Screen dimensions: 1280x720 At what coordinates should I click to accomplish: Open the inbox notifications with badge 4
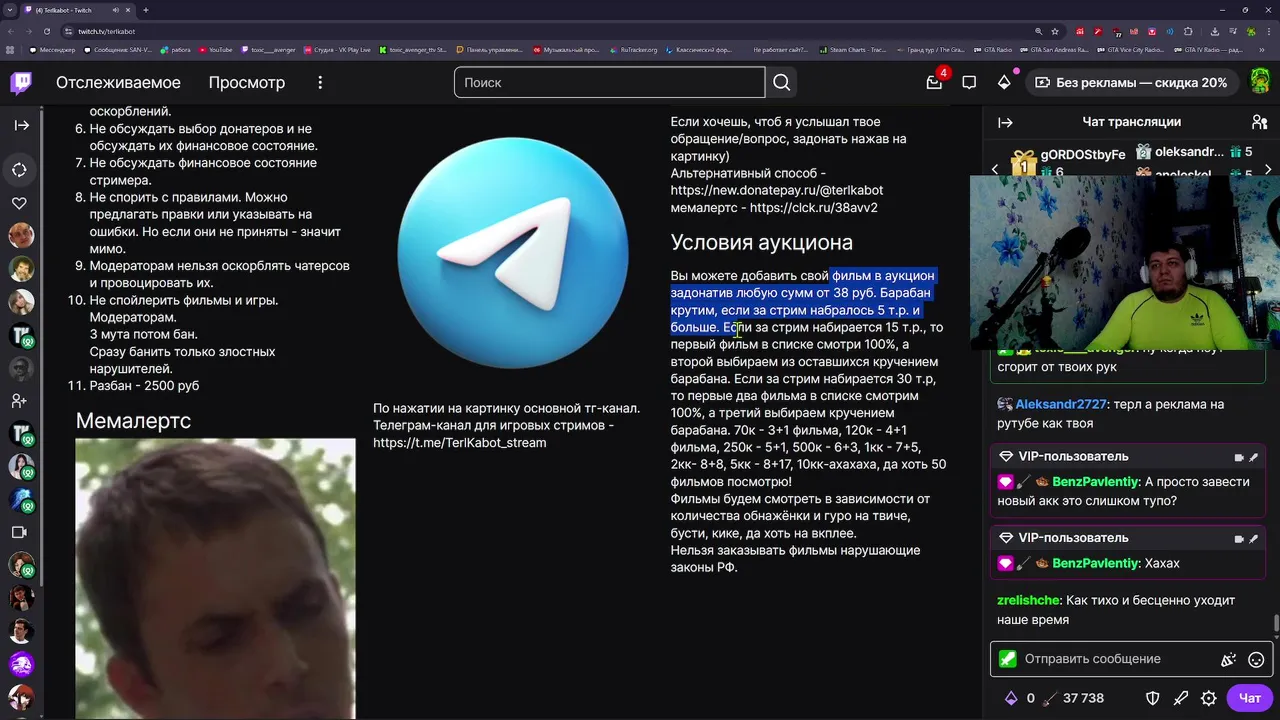(x=934, y=82)
